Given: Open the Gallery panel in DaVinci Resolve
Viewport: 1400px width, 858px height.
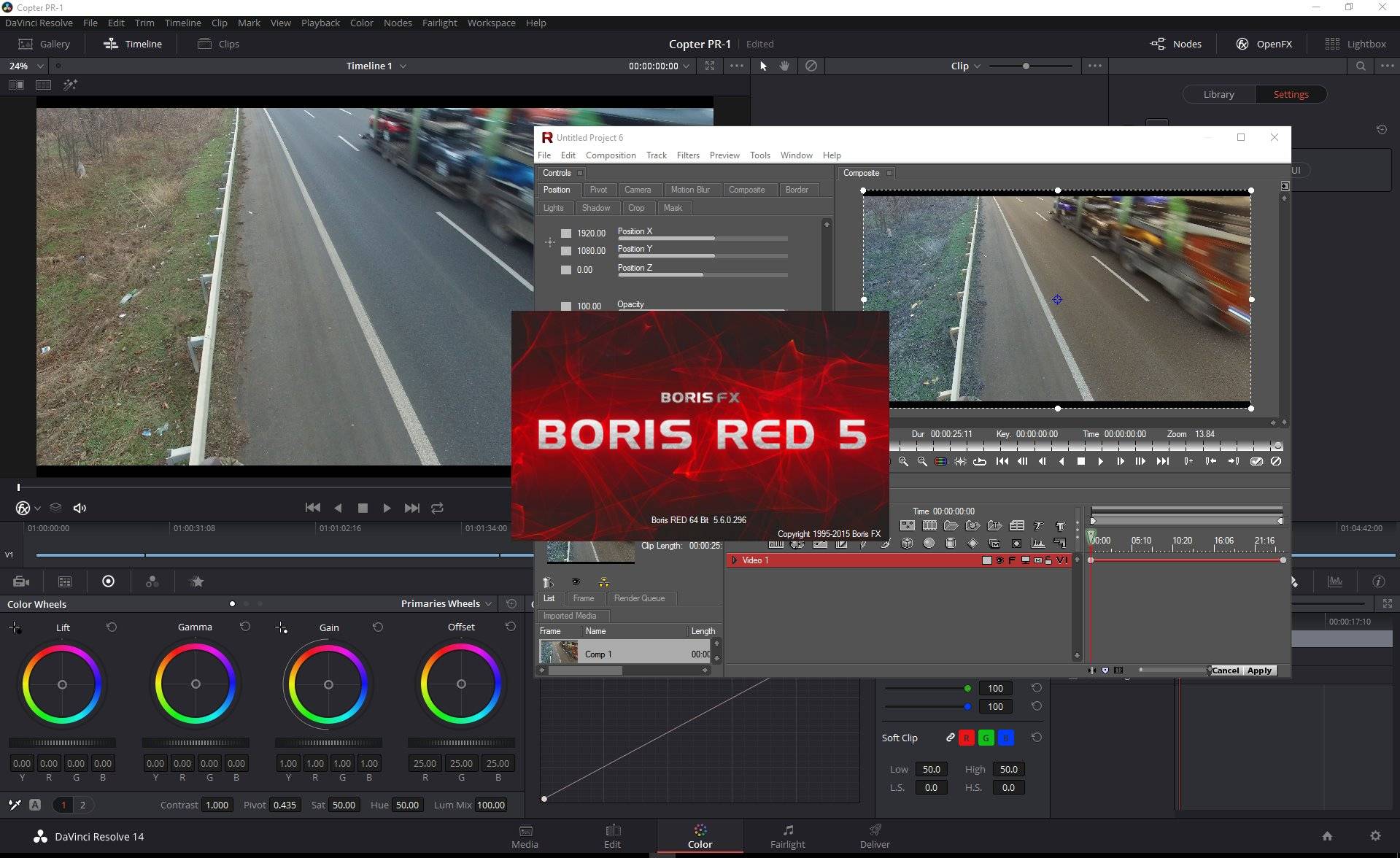Looking at the screenshot, I should tap(44, 44).
